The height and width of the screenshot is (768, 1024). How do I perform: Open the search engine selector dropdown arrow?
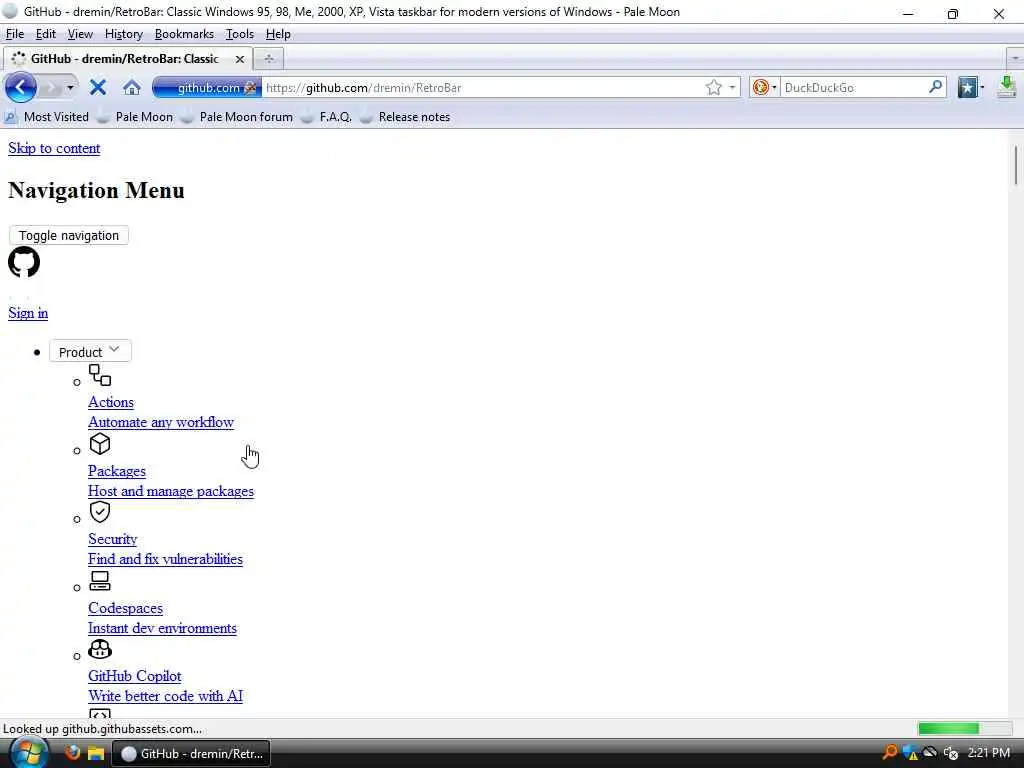[775, 87]
